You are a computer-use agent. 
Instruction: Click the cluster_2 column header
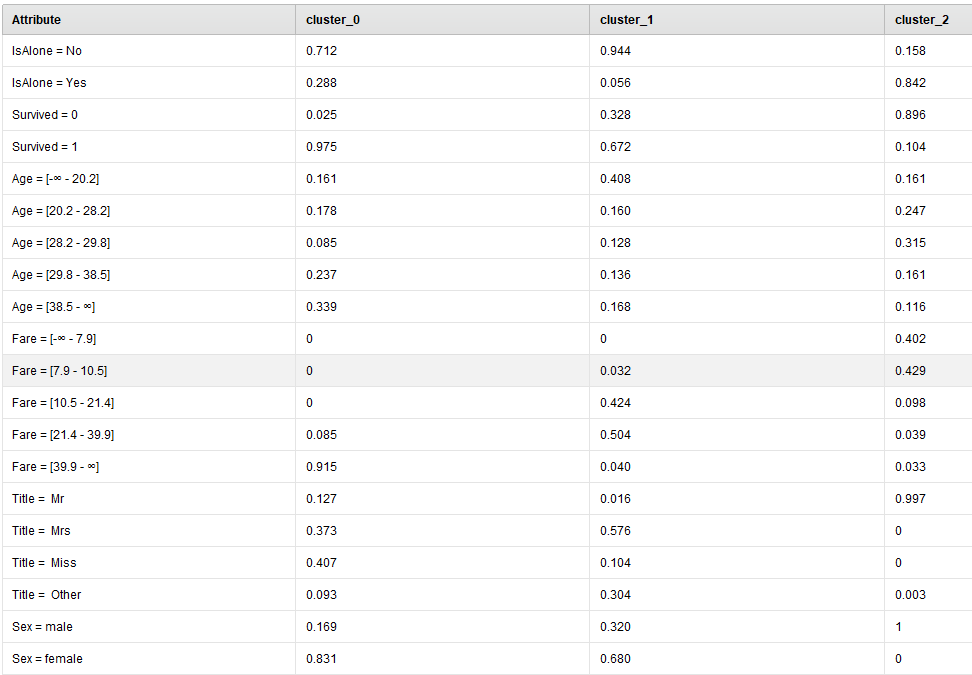[x=928, y=19]
